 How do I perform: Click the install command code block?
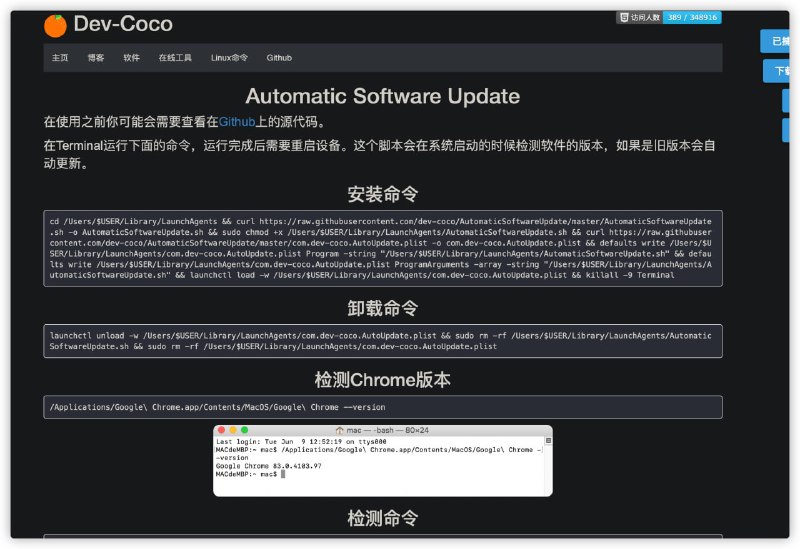click(383, 248)
